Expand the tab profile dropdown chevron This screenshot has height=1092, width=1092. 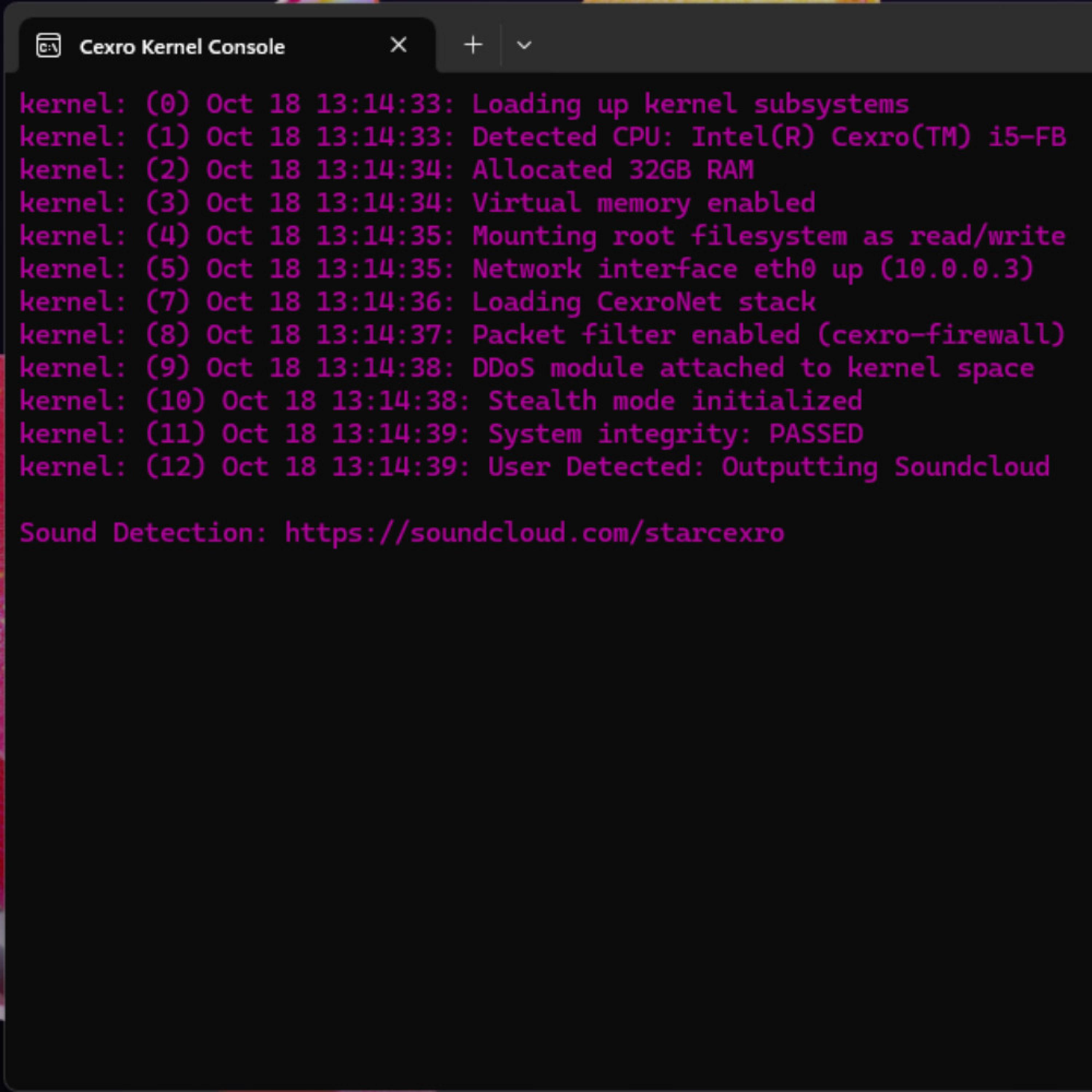[x=524, y=45]
